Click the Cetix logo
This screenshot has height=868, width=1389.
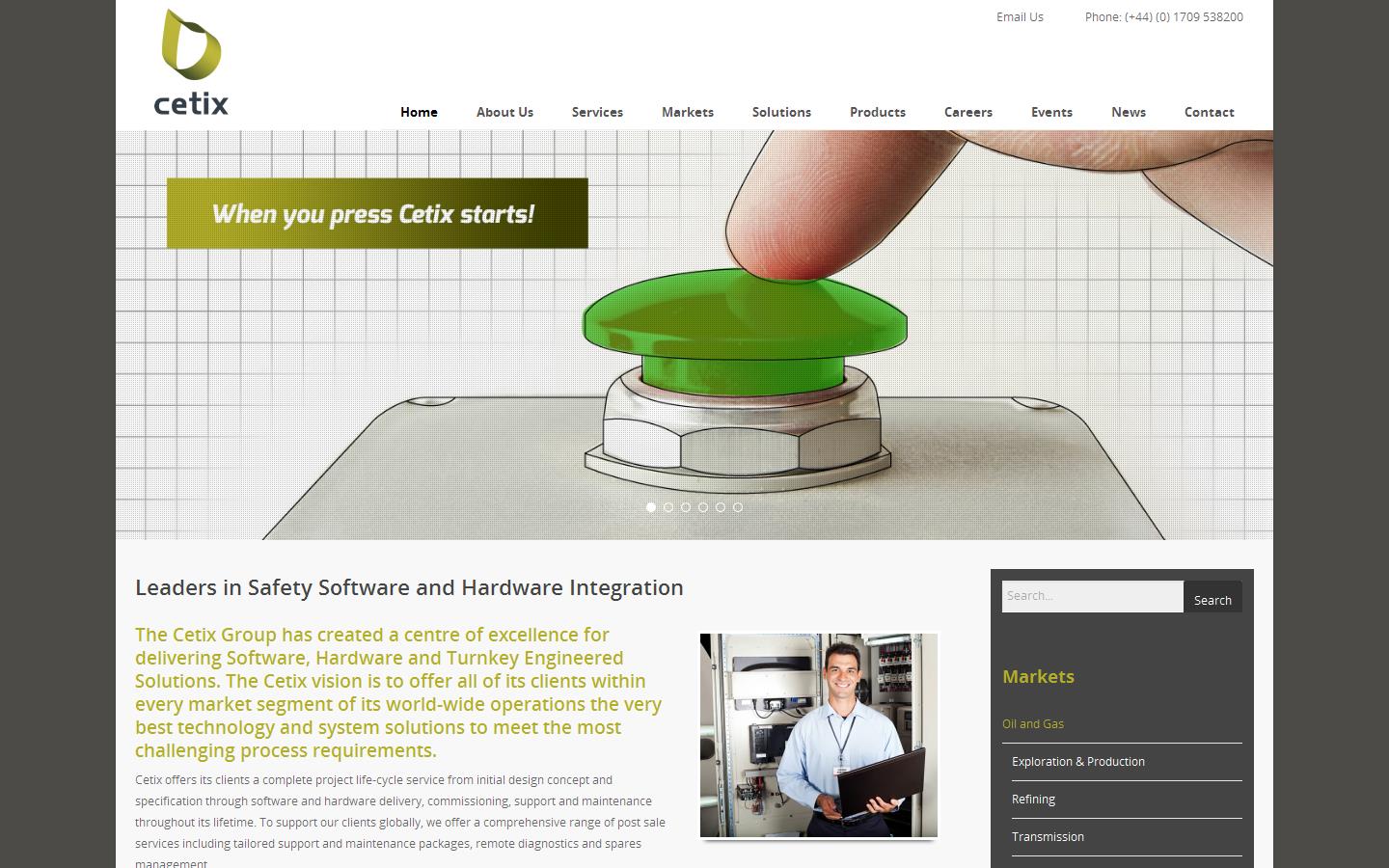point(190,60)
